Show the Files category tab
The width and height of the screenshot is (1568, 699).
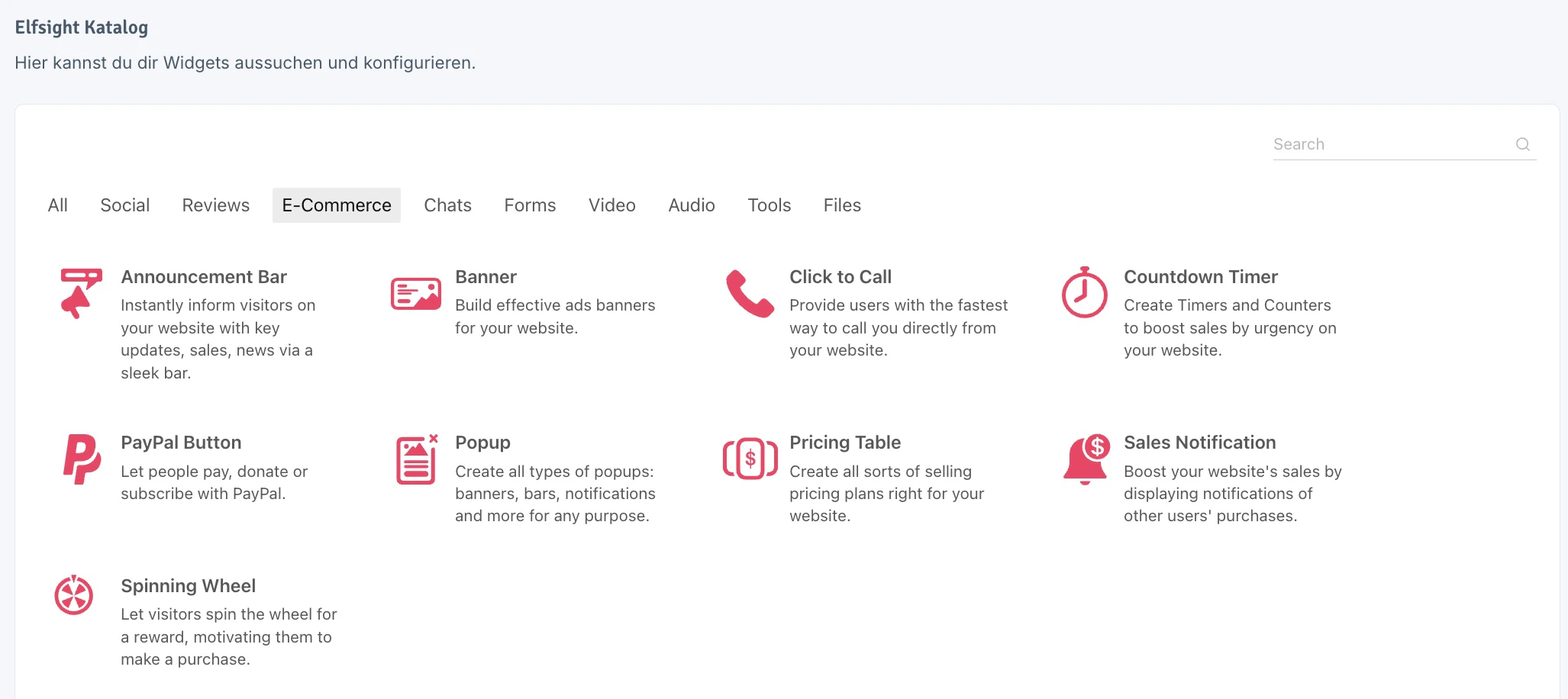tap(842, 205)
